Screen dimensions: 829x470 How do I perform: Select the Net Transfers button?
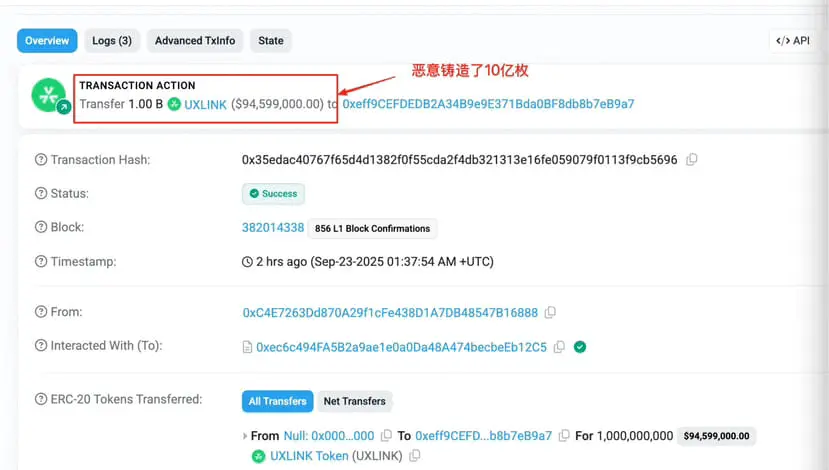355,401
